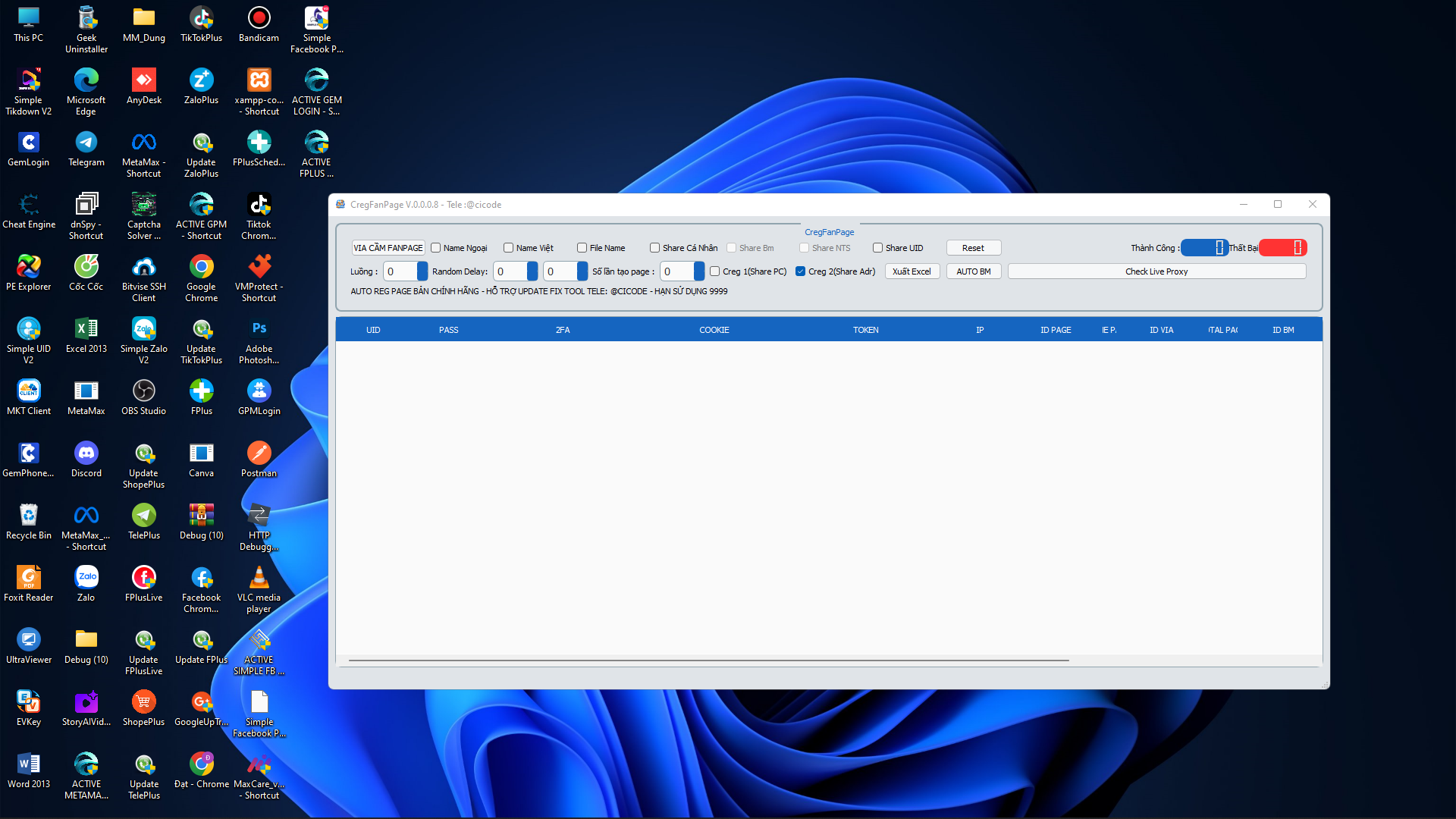Click the red Thất Bại counter box
Image resolution: width=1456 pixels, height=819 pixels.
(1283, 247)
